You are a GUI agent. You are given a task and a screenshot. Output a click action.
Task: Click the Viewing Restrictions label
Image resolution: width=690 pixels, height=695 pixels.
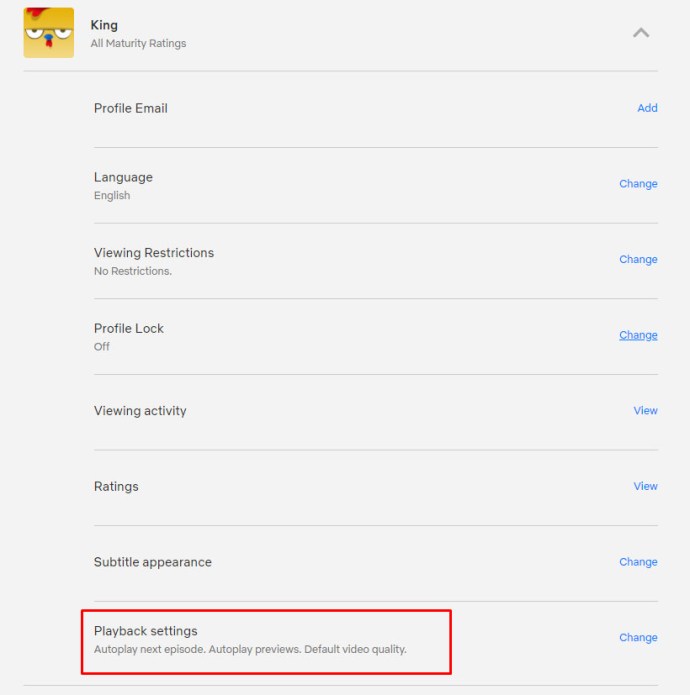tap(153, 253)
